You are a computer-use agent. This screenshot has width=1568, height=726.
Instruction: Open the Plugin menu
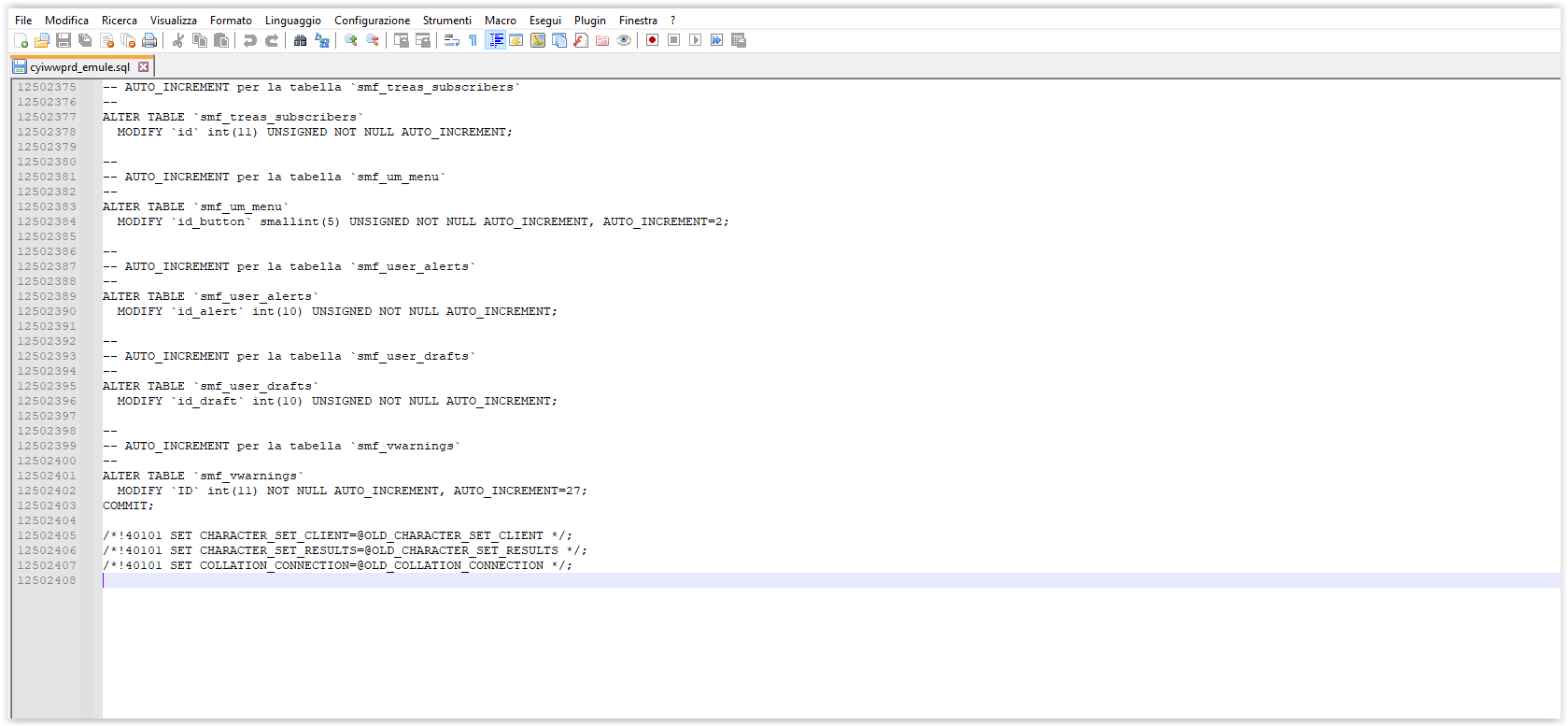[x=590, y=20]
